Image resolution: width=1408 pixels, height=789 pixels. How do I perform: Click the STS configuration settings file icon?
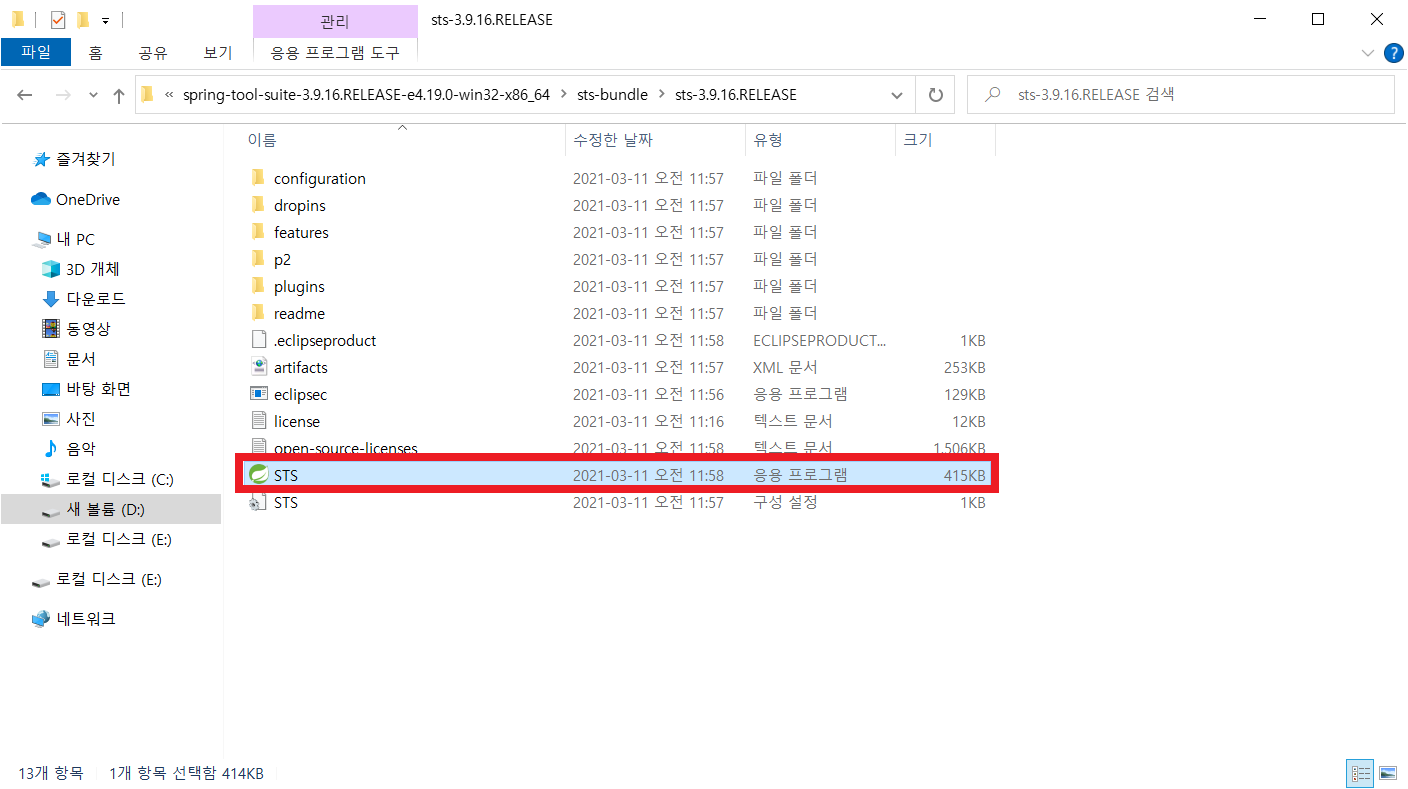point(258,502)
